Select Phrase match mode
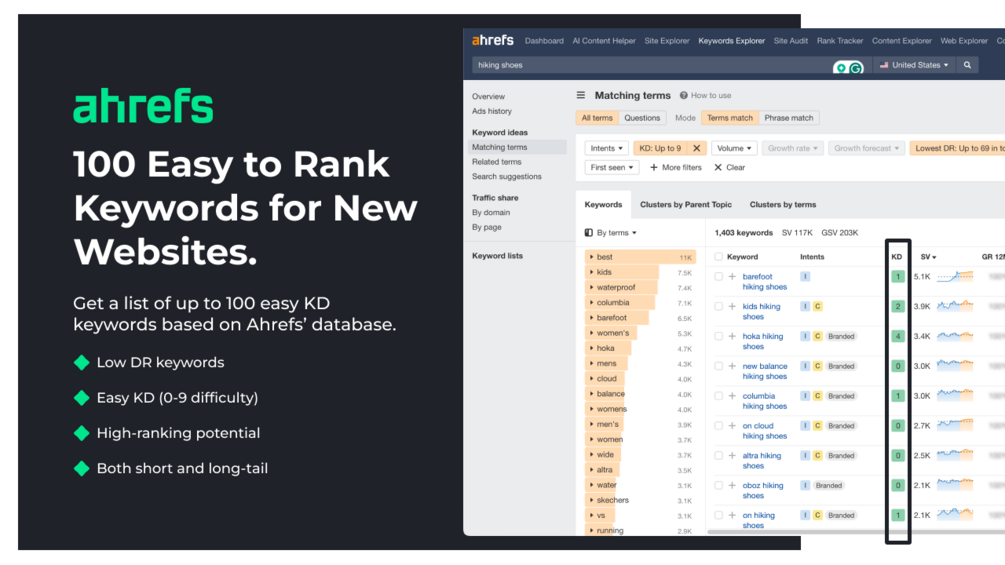The height and width of the screenshot is (565, 1005). point(788,118)
